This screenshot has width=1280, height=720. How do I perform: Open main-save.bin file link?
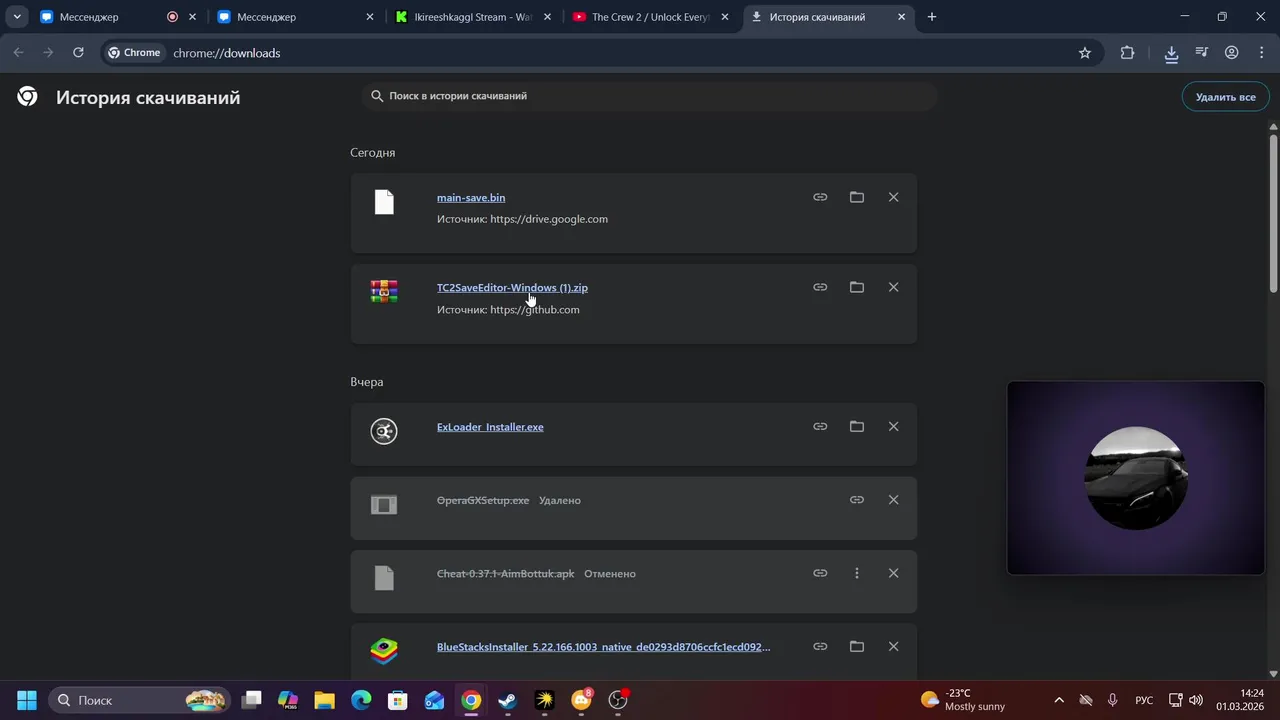point(471,198)
